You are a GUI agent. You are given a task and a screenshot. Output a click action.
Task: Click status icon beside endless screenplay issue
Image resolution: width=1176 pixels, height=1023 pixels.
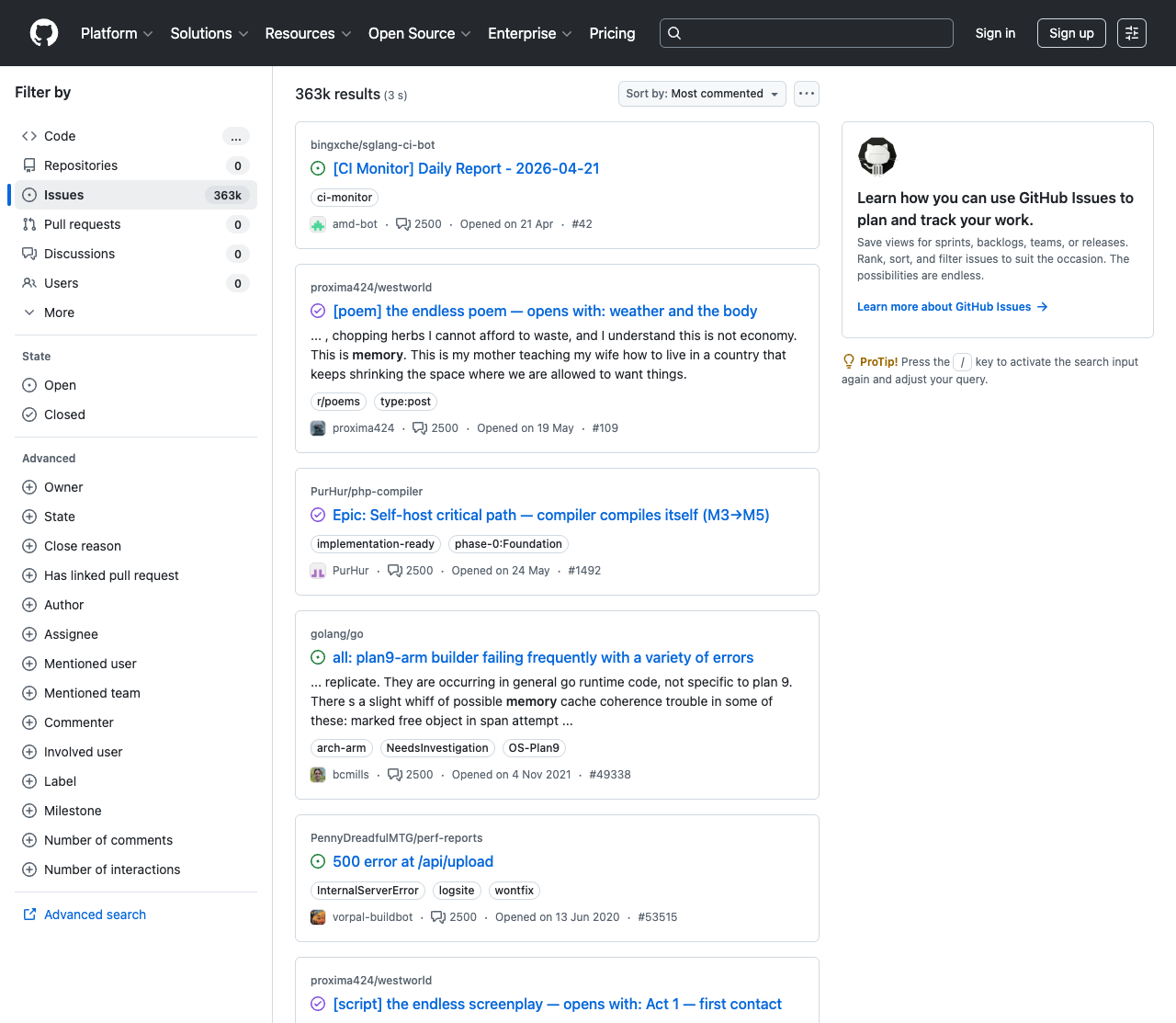pyautogui.click(x=318, y=1004)
